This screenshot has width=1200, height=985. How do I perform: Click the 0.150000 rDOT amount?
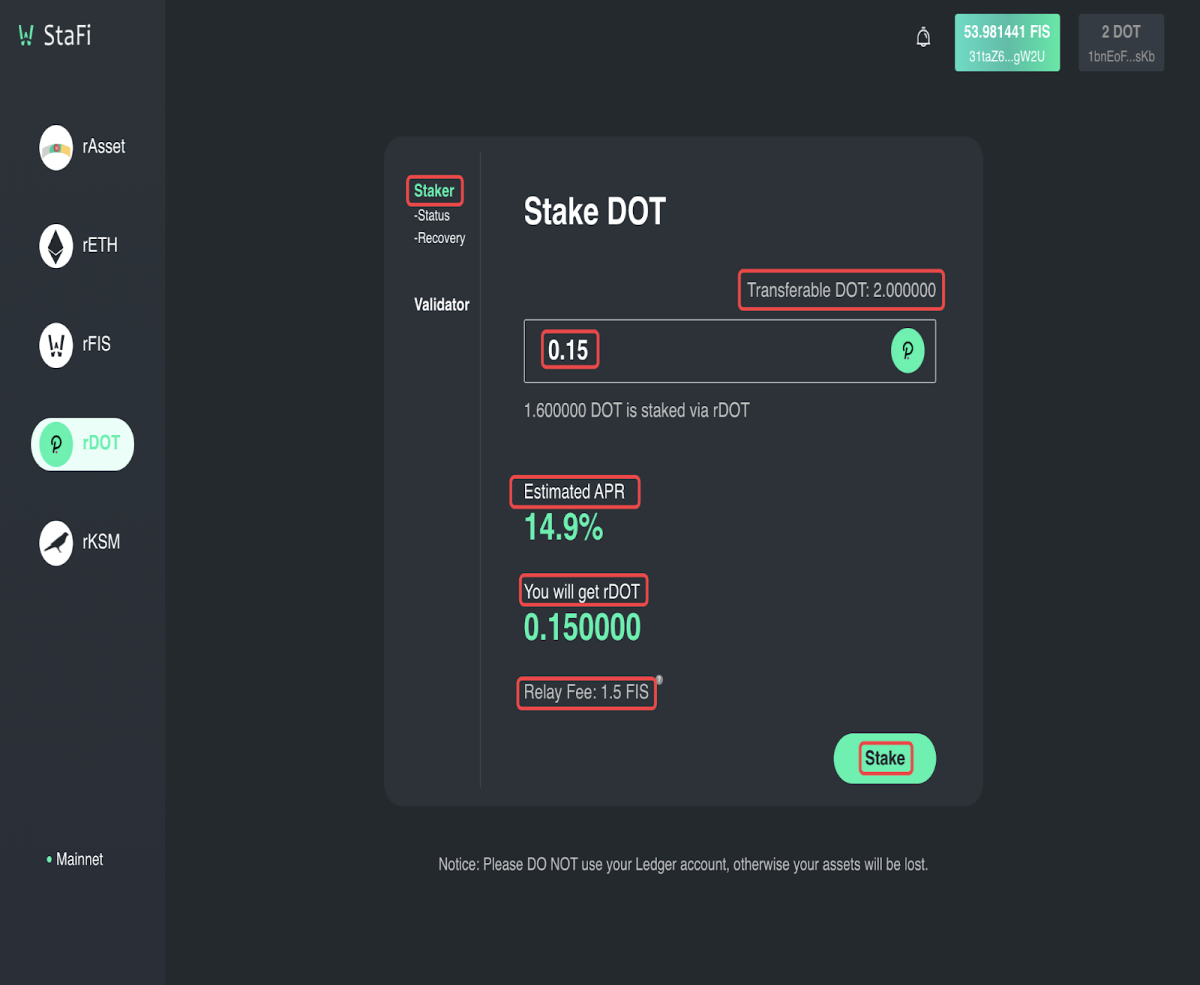pyautogui.click(x=582, y=628)
